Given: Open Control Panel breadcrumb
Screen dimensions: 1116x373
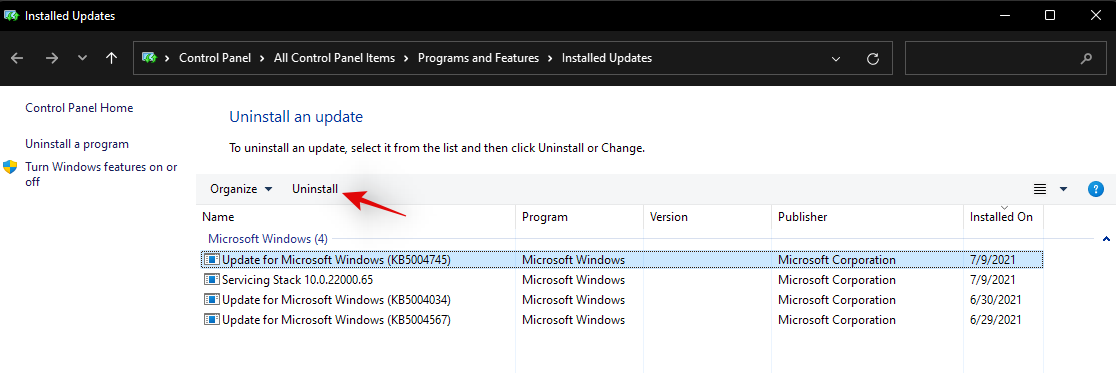Looking at the screenshot, I should (x=215, y=58).
